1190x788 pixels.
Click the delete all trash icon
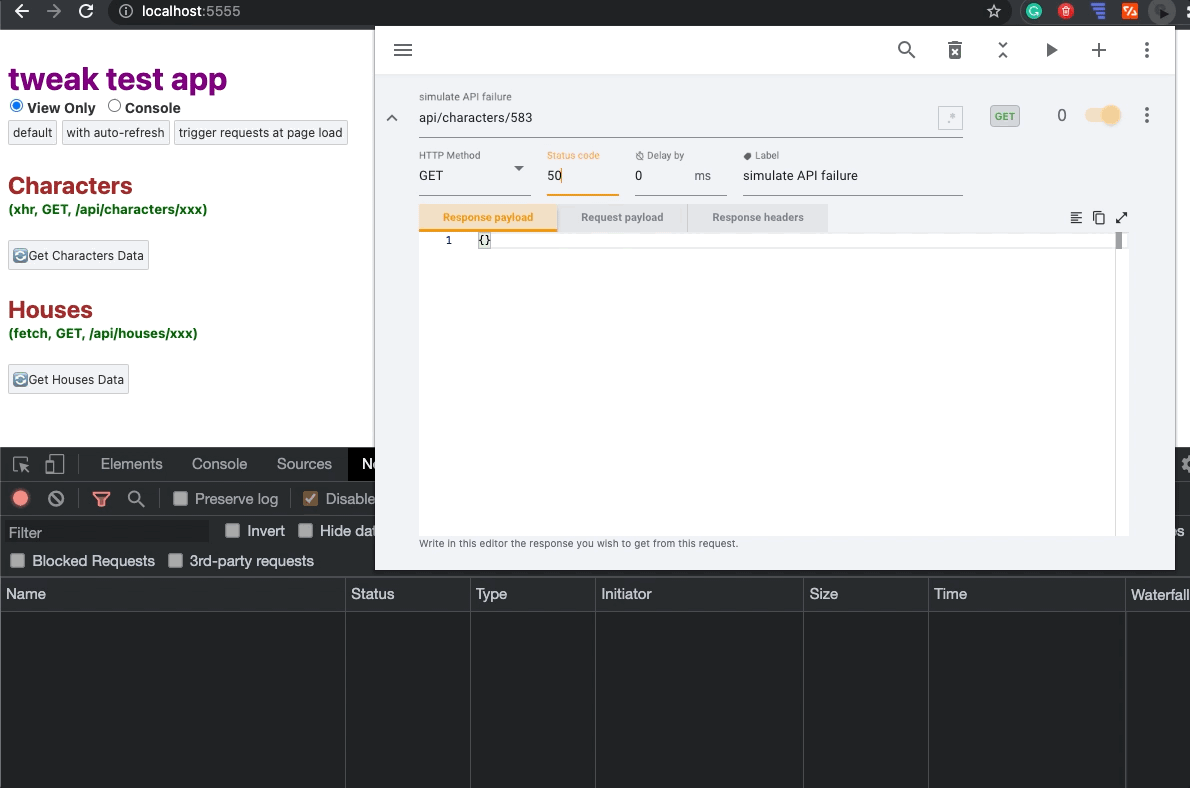pos(955,50)
